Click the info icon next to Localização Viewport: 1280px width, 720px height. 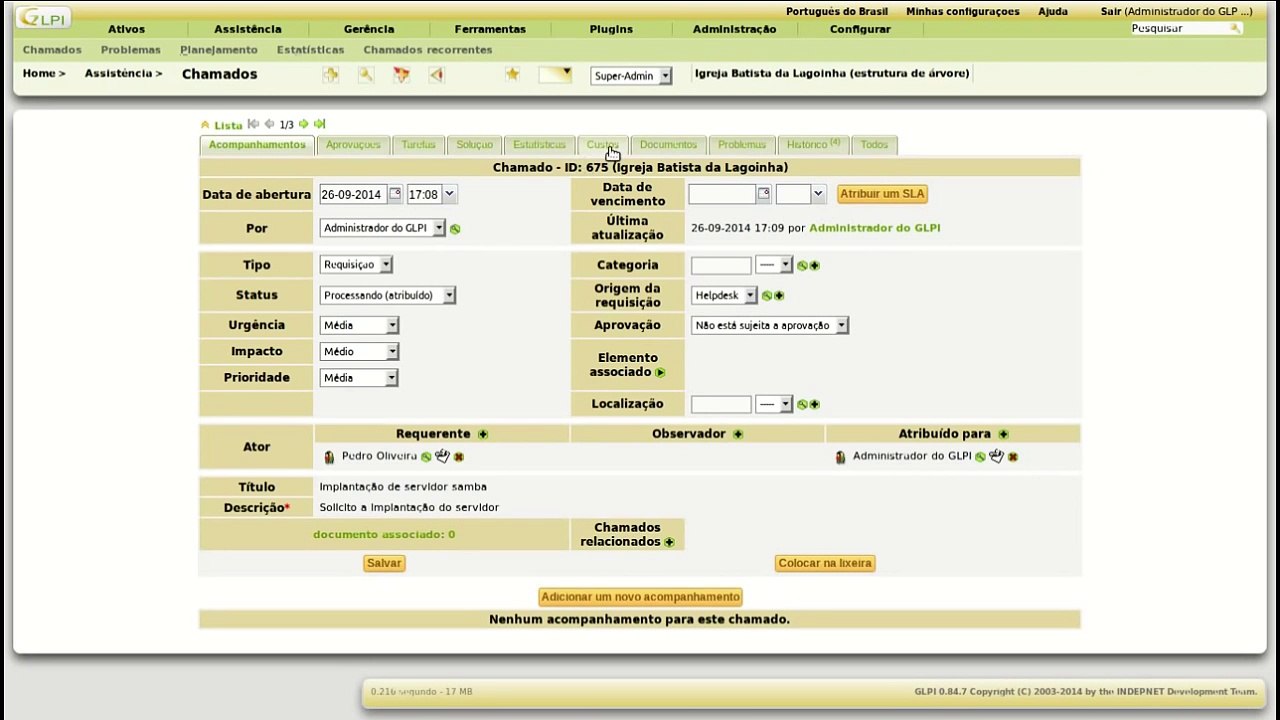point(802,404)
